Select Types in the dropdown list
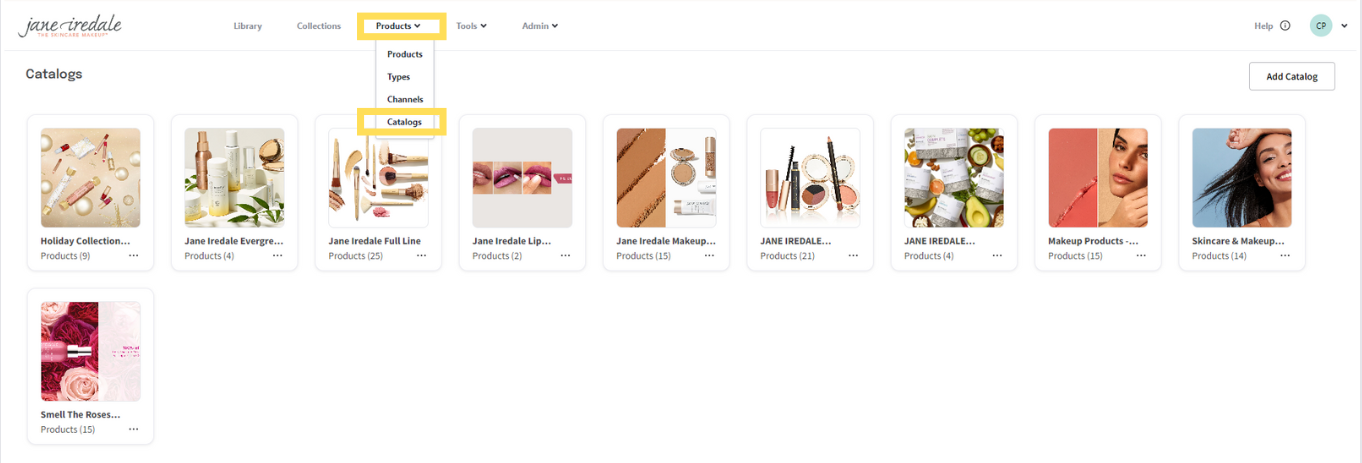 click(398, 77)
